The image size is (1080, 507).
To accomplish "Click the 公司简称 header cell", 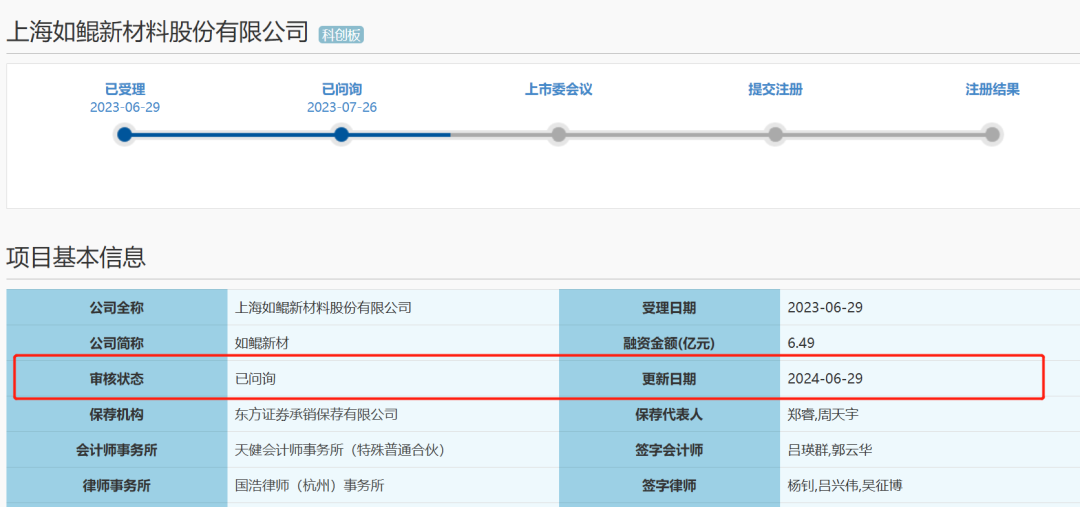I will tap(117, 343).
